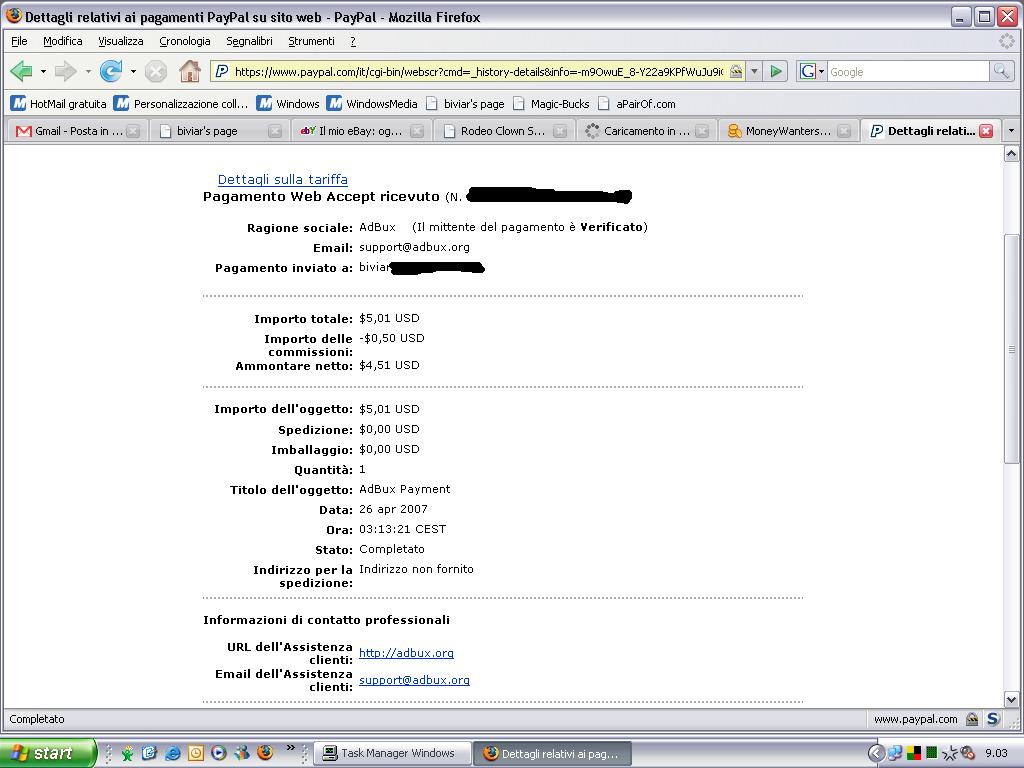This screenshot has width=1024, height=768.
Task: Click the vertical scrollbar up arrow
Action: [1011, 154]
